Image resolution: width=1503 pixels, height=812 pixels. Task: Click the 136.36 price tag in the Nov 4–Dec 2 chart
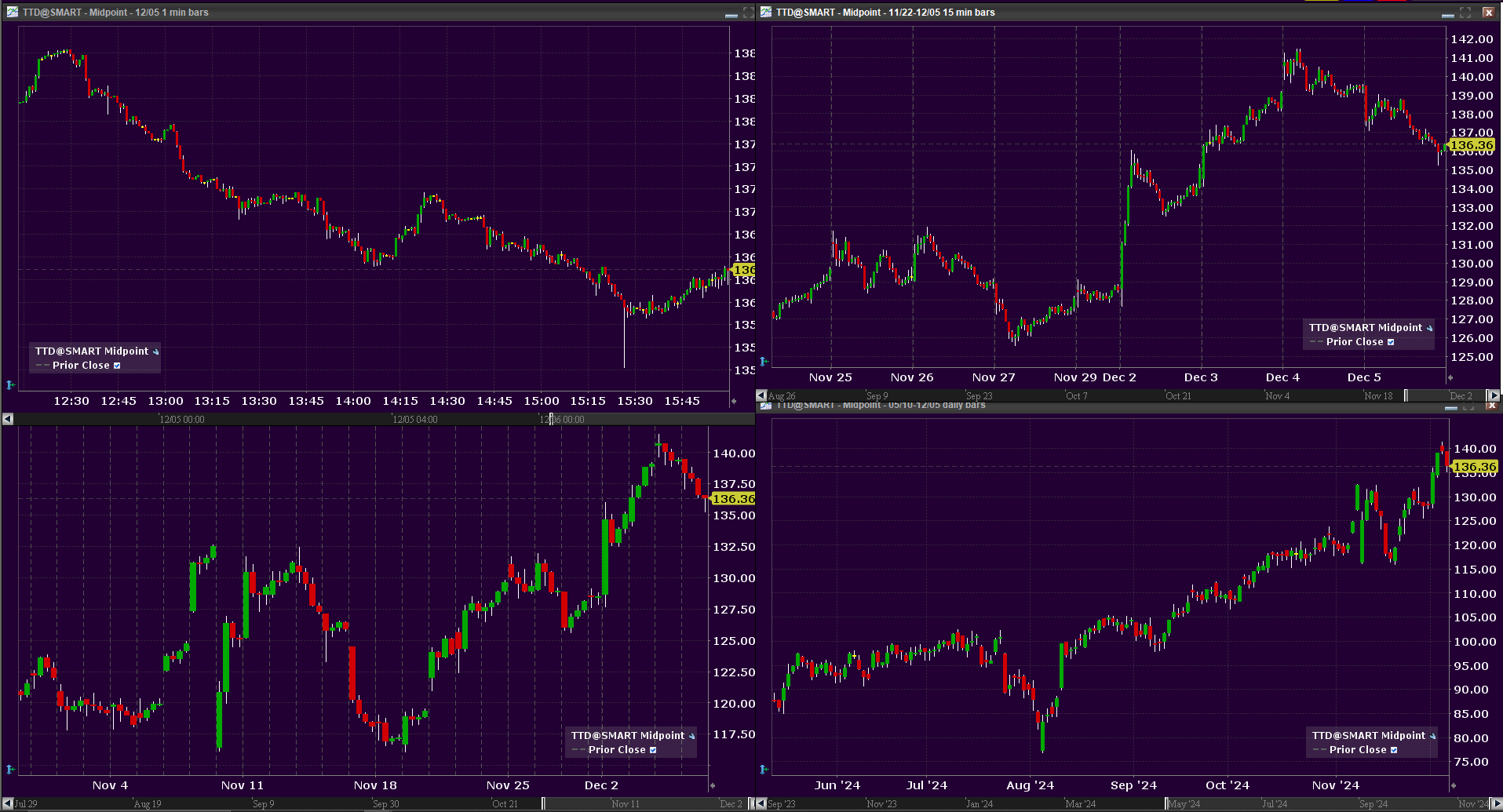pyautogui.click(x=732, y=499)
